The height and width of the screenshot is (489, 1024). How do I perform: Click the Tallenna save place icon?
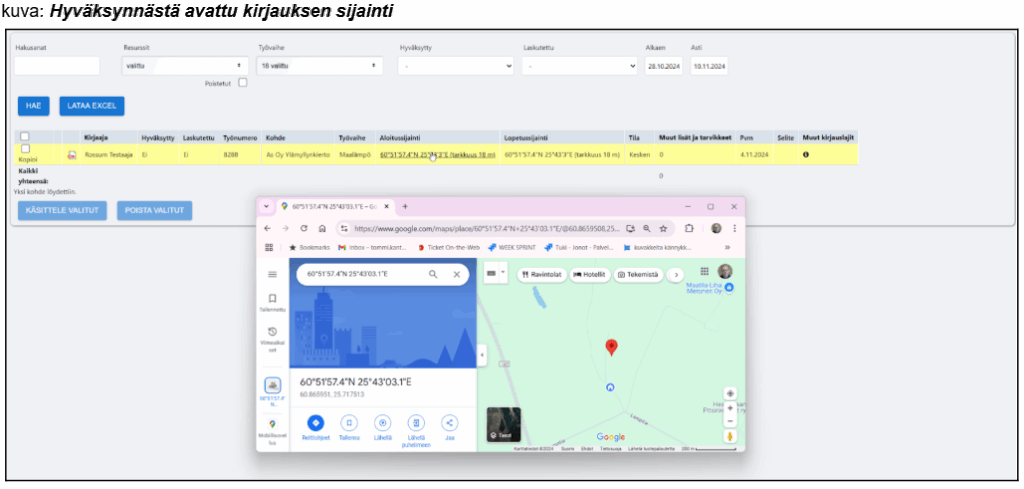pos(349,423)
